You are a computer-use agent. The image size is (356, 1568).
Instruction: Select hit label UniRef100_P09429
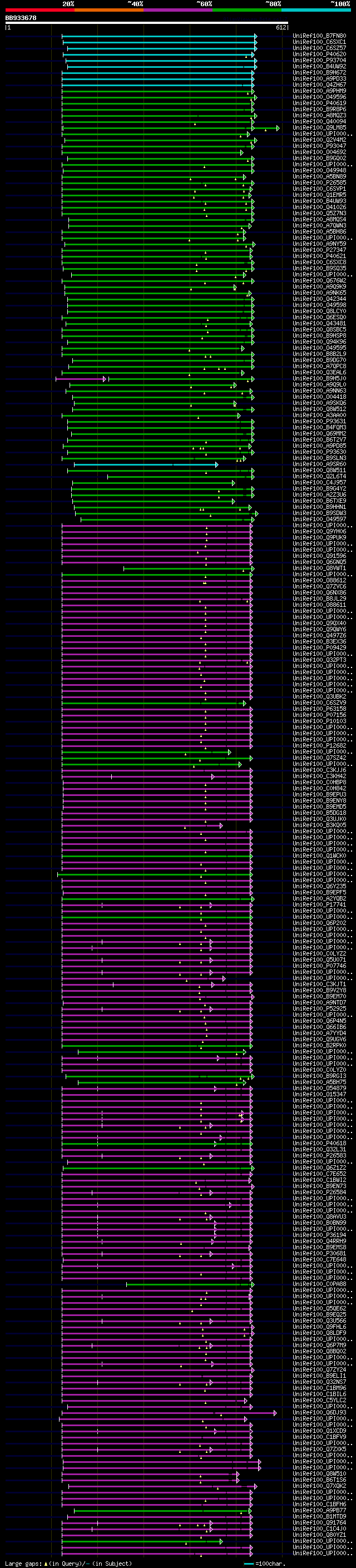pyautogui.click(x=319, y=647)
